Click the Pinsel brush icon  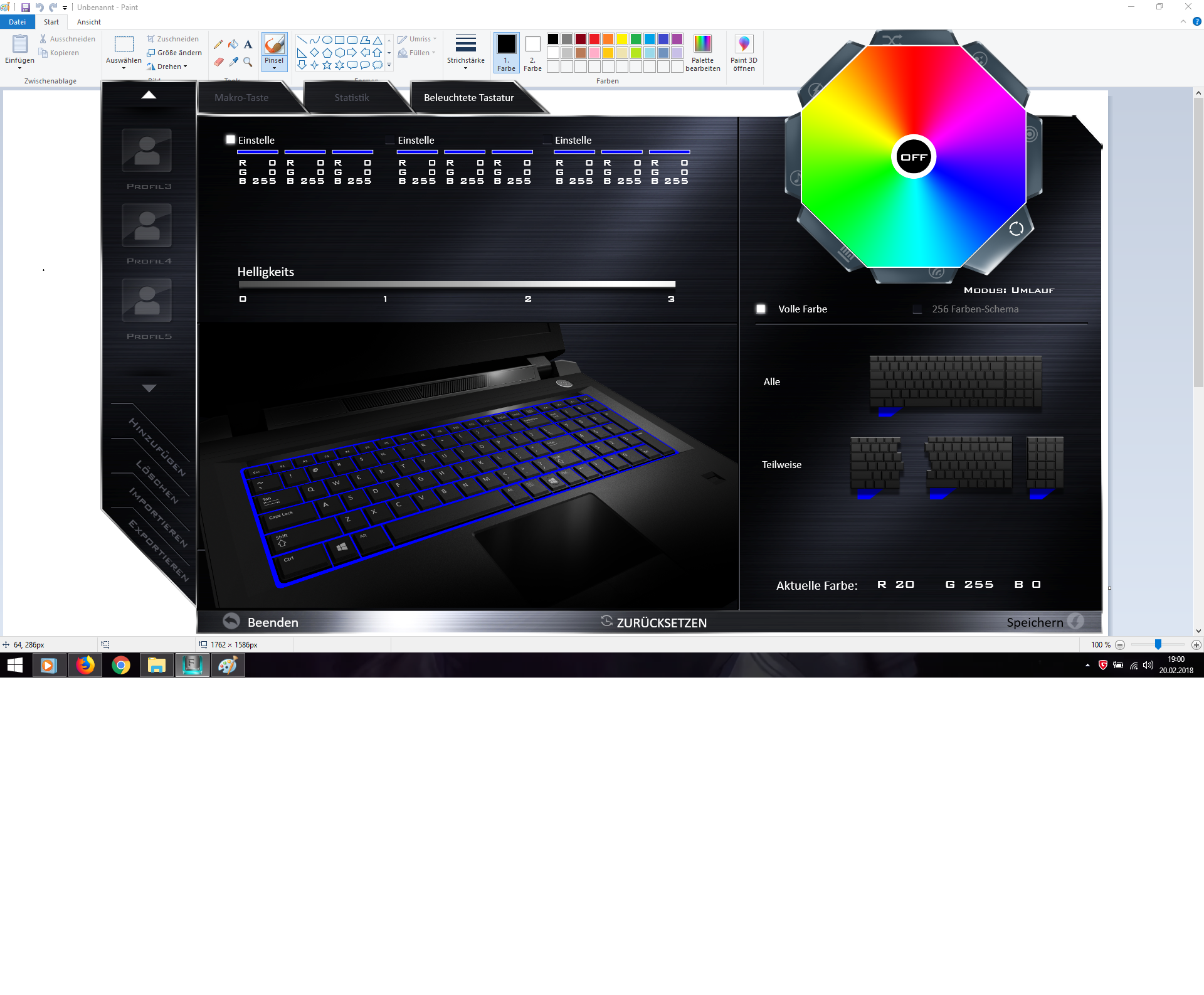click(x=274, y=45)
